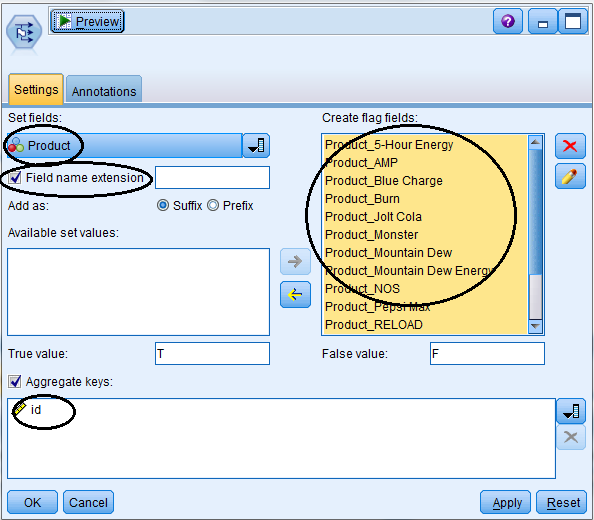Maximize the dialog window
Screen dimensions: 594x520
[573, 22]
